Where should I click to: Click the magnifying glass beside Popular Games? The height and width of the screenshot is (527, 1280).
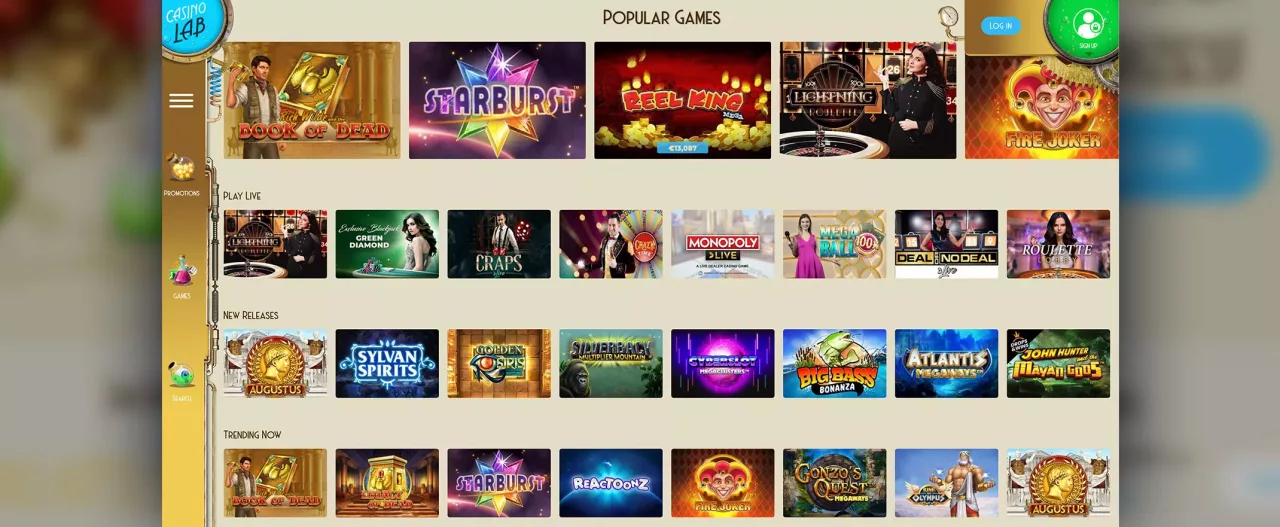click(948, 18)
